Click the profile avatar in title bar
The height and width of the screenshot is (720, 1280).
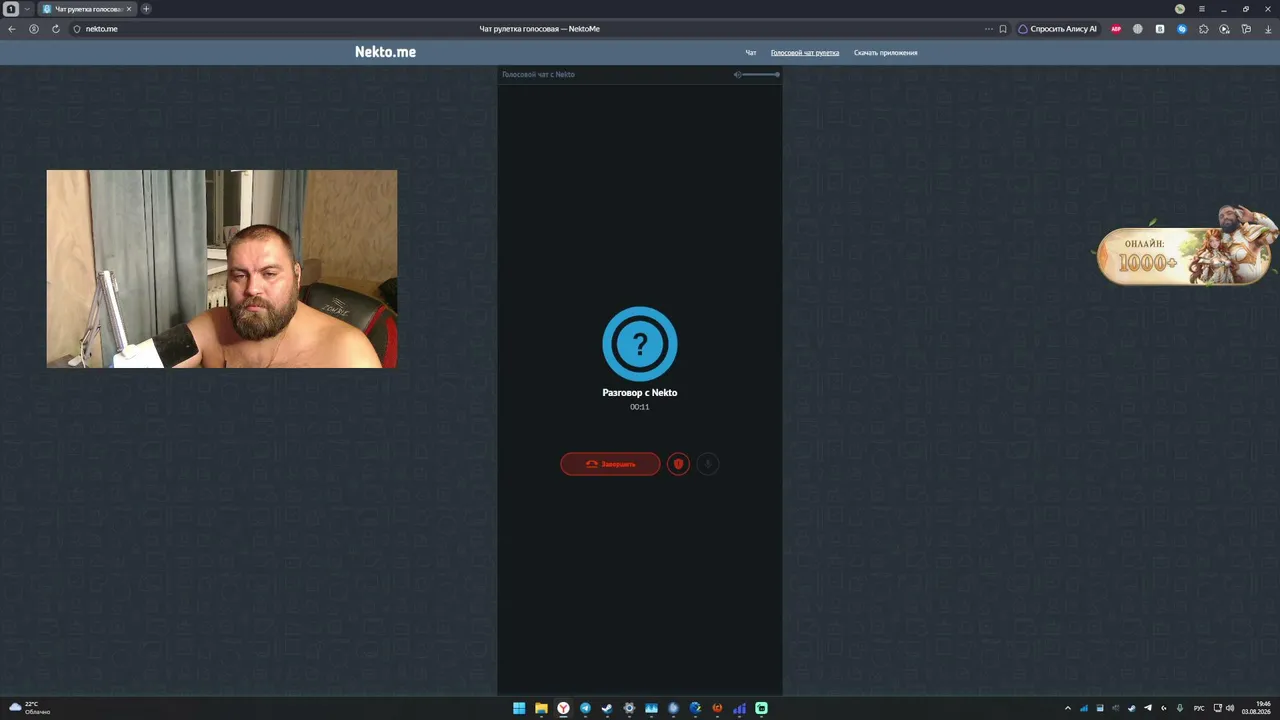click(x=1180, y=9)
